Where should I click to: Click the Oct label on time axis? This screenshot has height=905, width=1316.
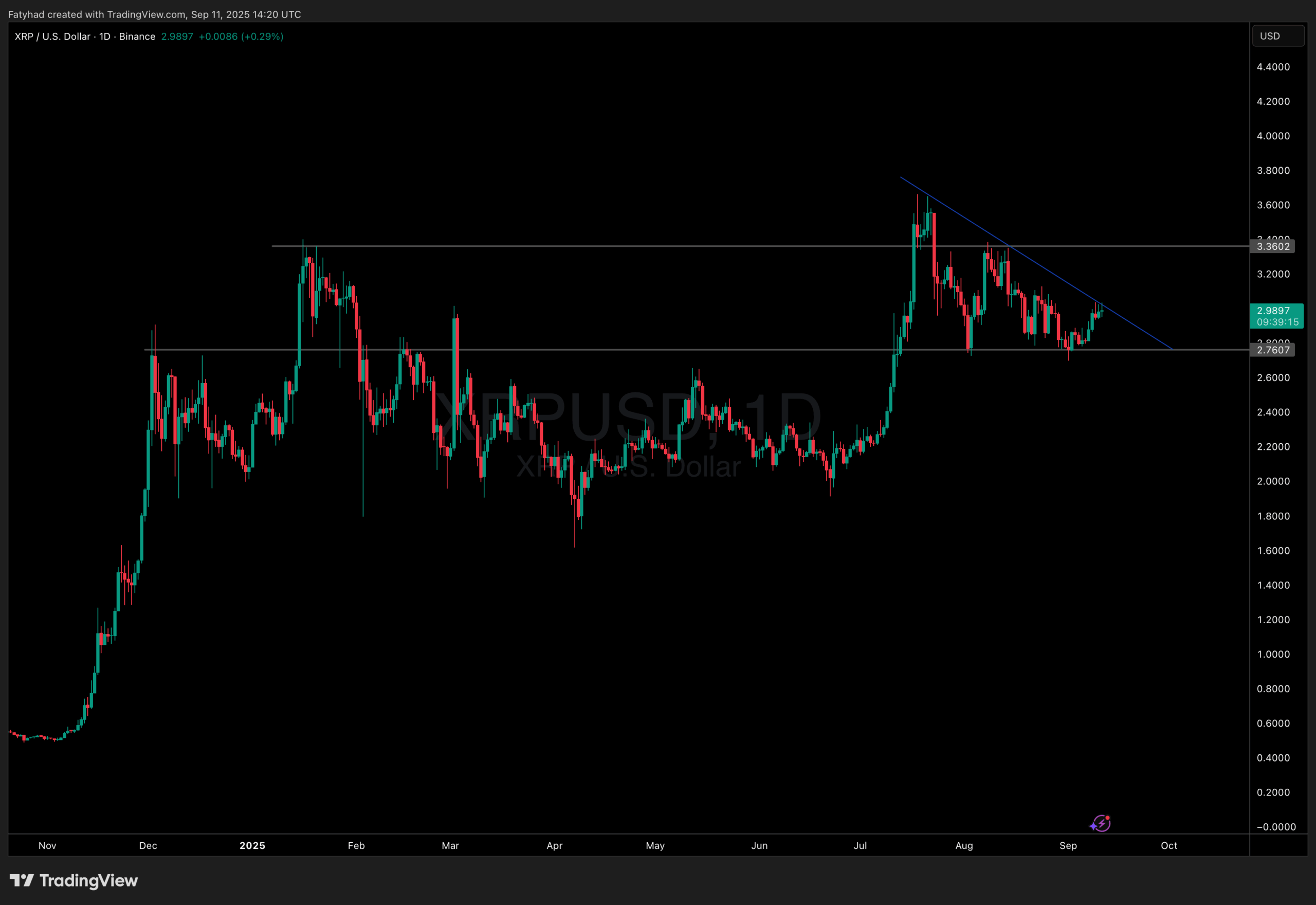tap(1169, 845)
